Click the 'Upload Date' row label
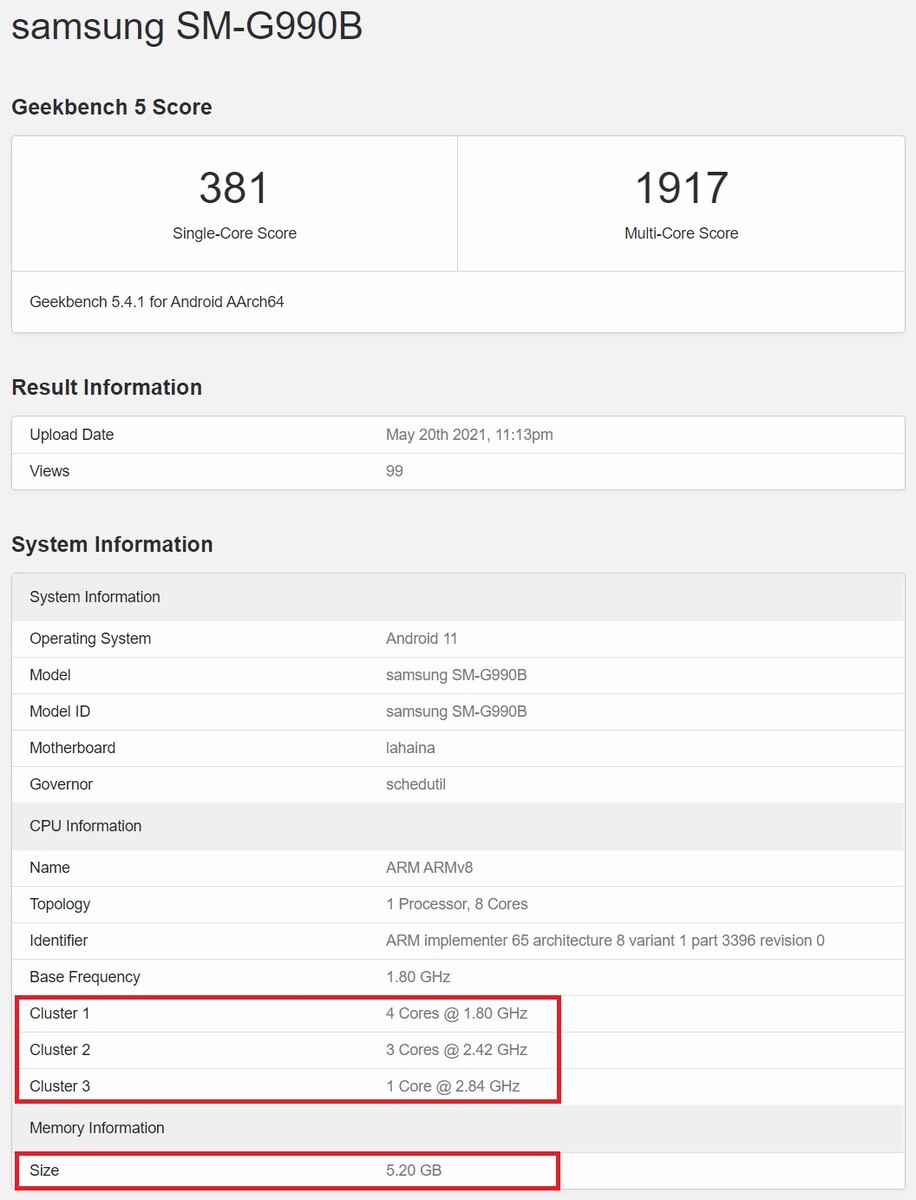Image resolution: width=916 pixels, height=1200 pixels. (x=72, y=435)
